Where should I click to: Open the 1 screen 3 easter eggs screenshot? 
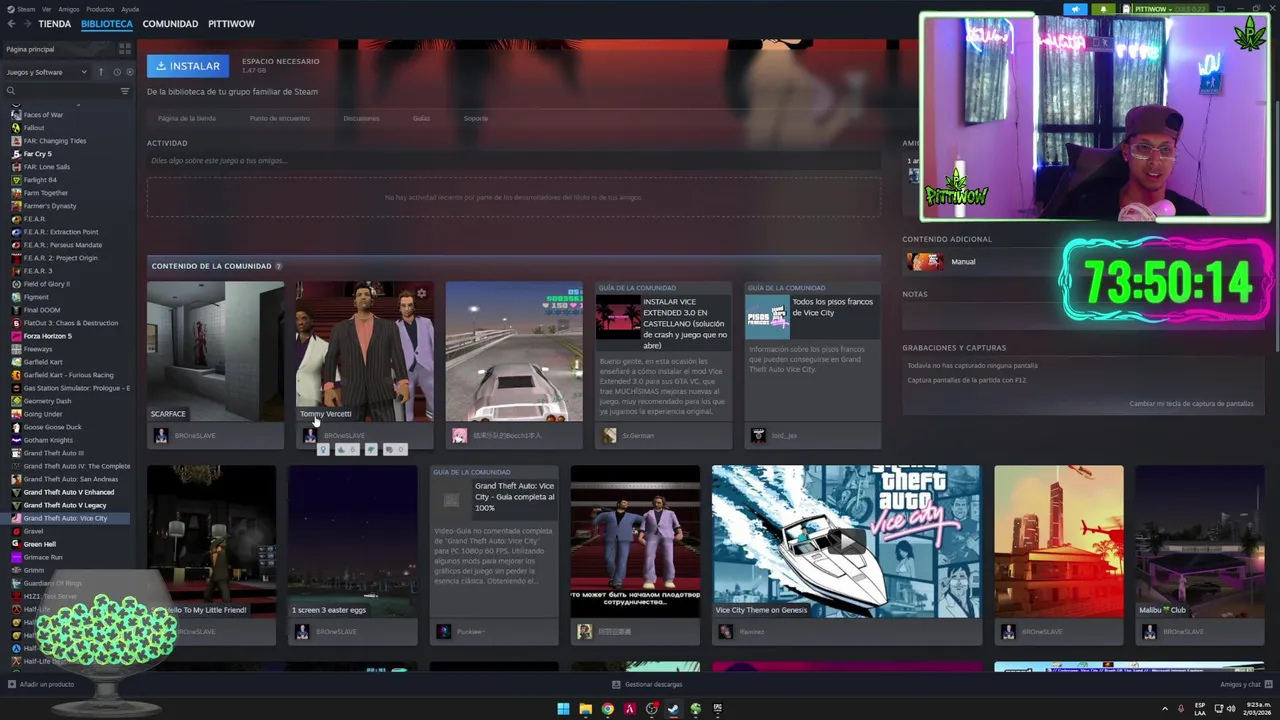[352, 541]
